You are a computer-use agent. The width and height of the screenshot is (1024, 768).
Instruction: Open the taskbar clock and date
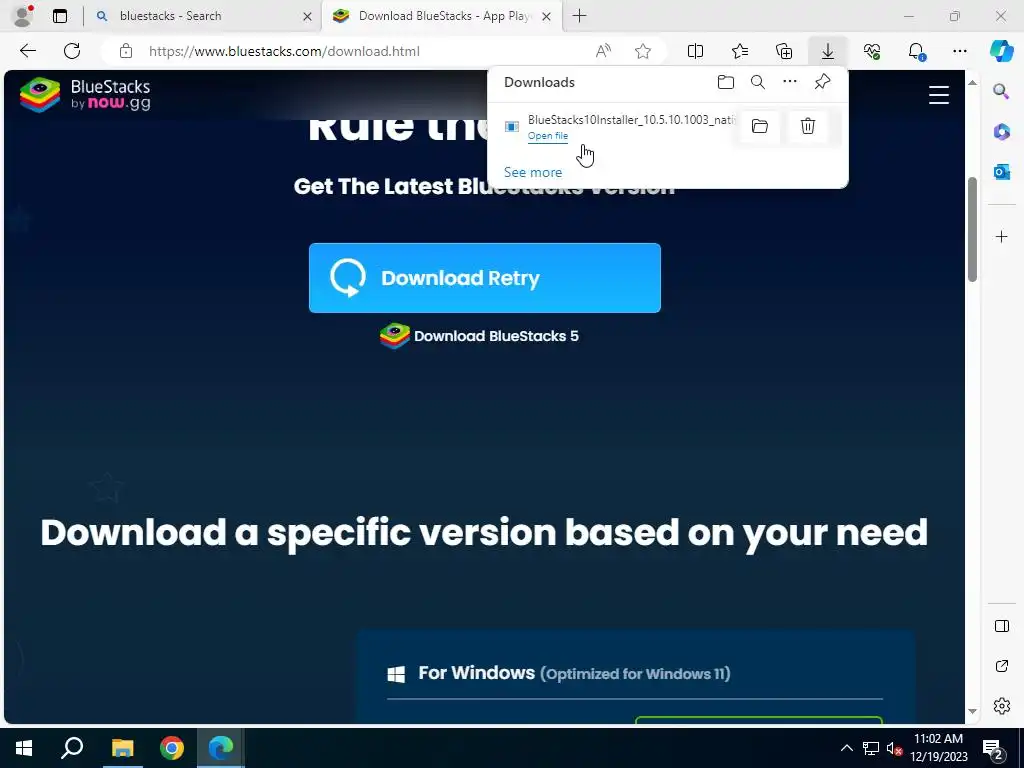[938, 748]
